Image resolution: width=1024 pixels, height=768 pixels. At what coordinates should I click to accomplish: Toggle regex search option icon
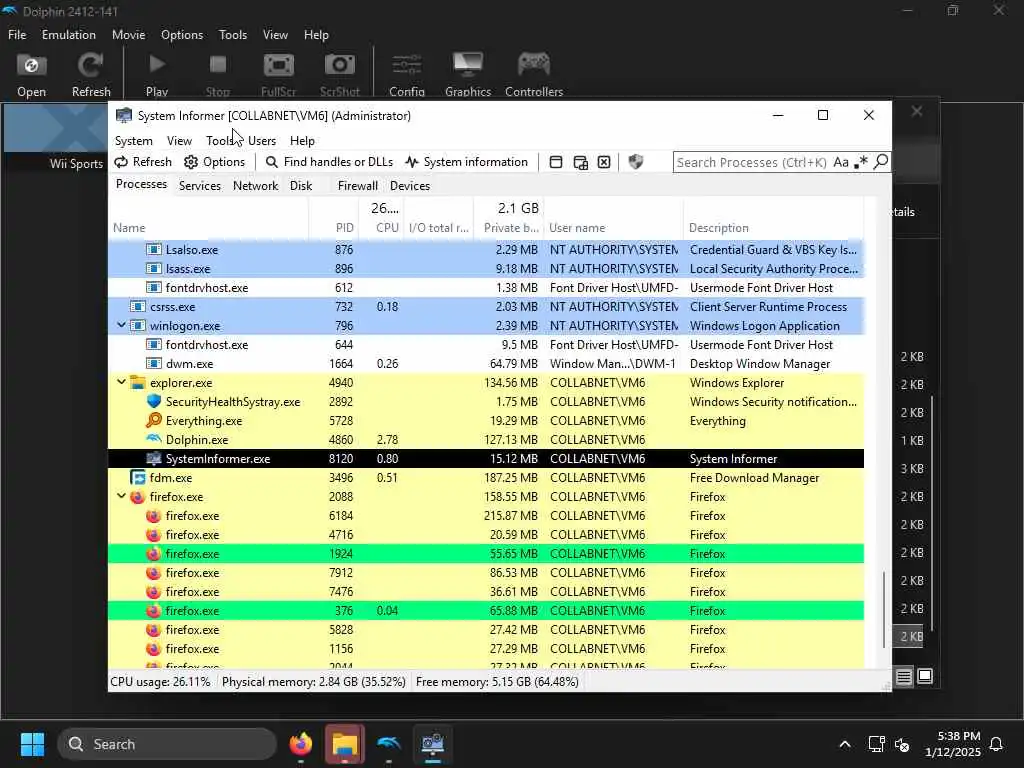coord(861,162)
